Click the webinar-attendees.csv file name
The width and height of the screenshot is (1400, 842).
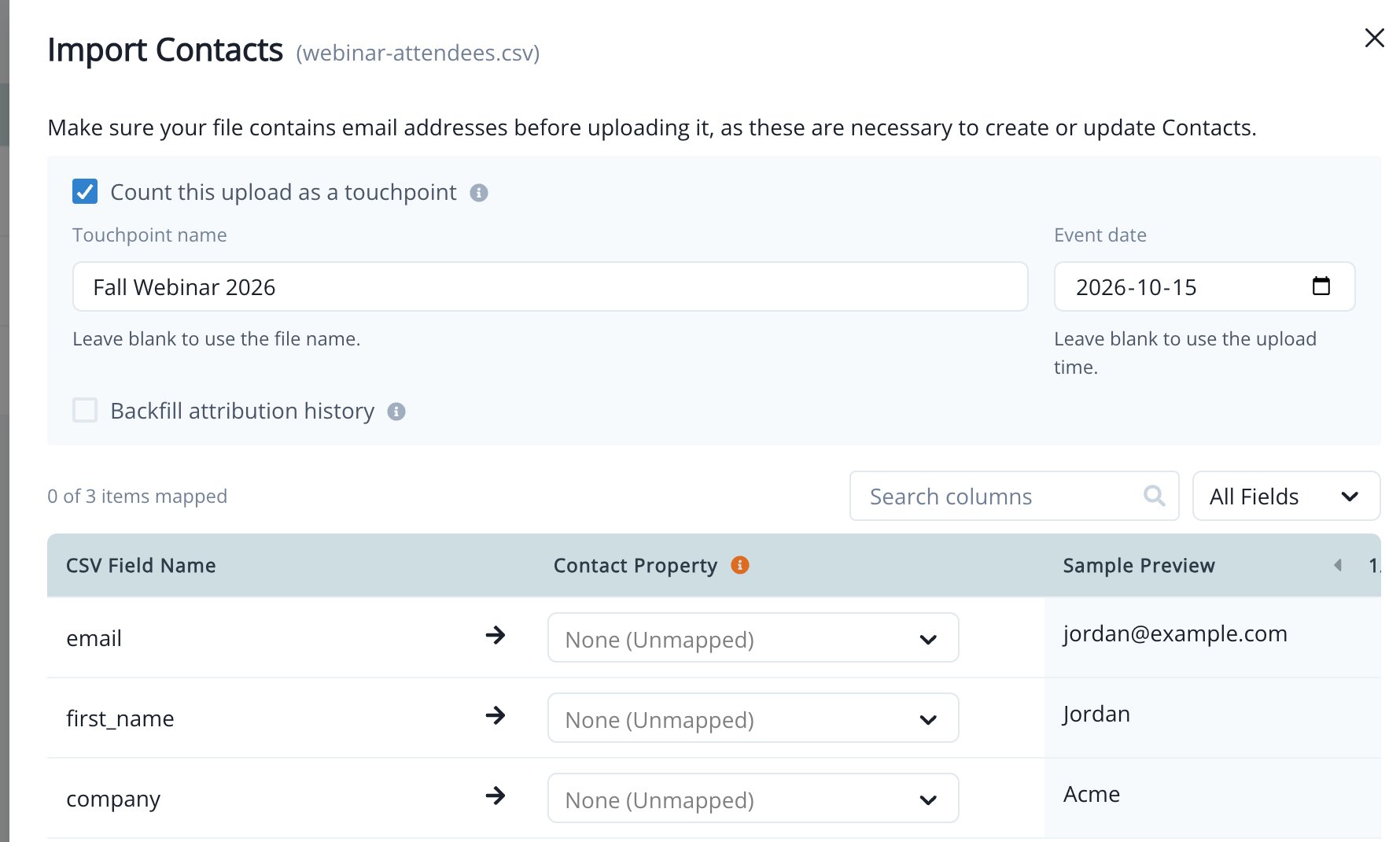pos(418,54)
